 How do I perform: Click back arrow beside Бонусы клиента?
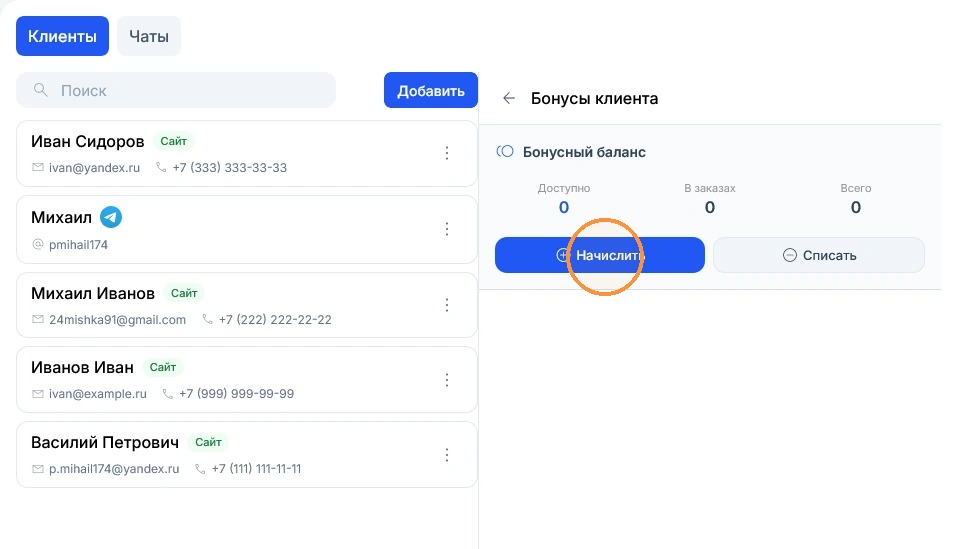coord(509,98)
